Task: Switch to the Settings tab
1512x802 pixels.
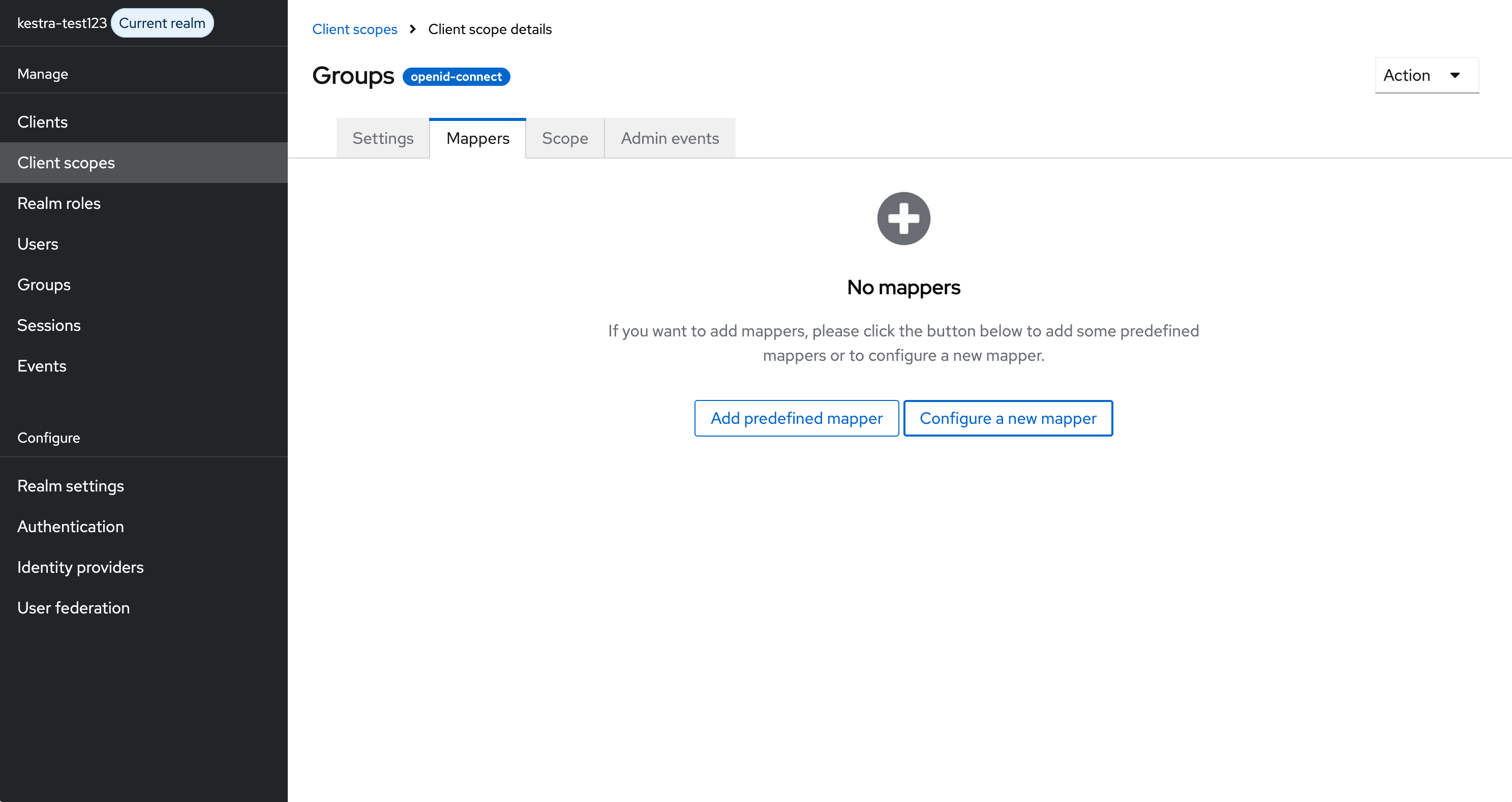Action: pos(383,138)
